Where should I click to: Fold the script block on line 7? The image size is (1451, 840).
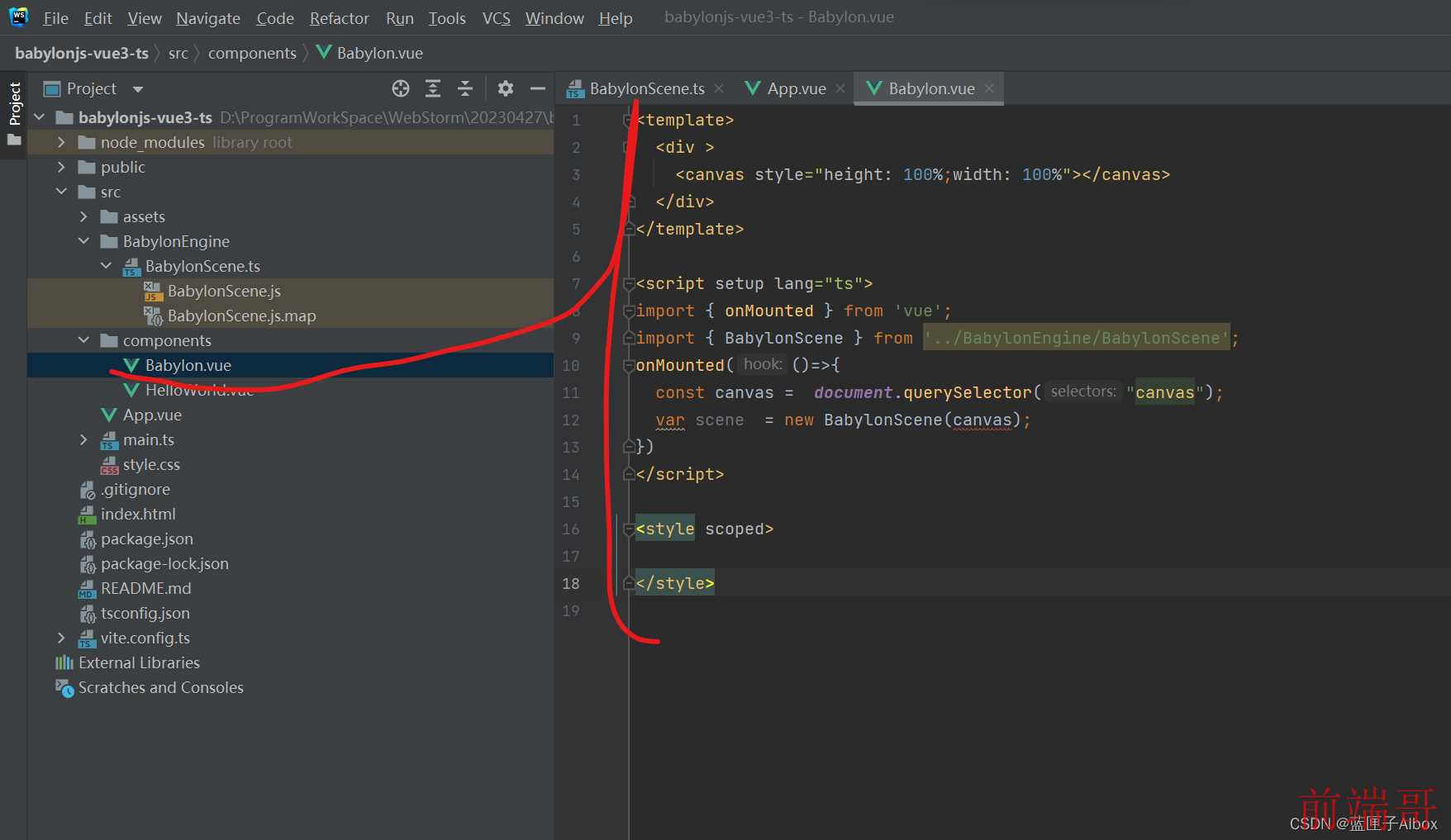[x=629, y=284]
